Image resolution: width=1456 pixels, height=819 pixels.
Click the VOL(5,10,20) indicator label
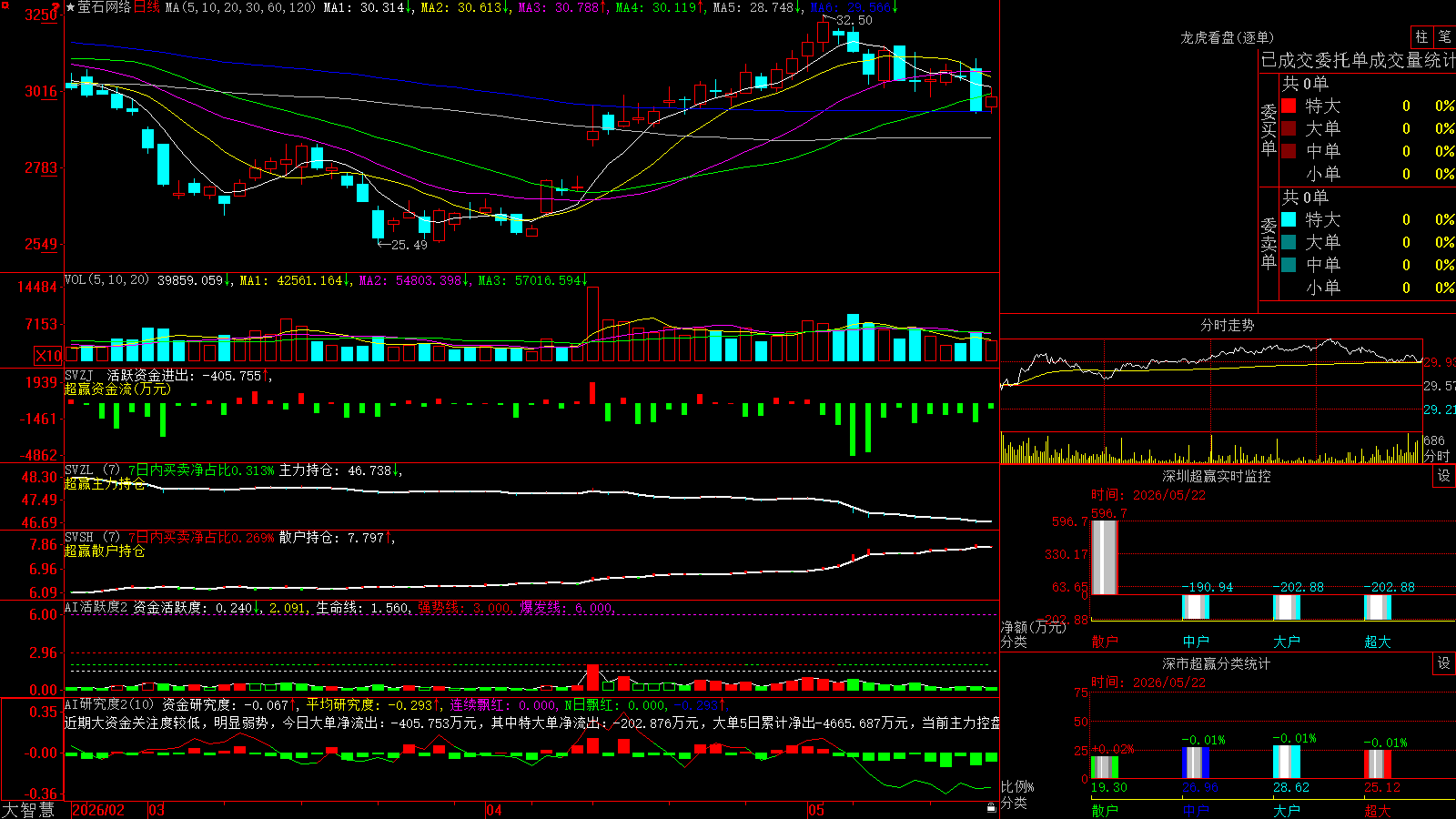(106, 280)
